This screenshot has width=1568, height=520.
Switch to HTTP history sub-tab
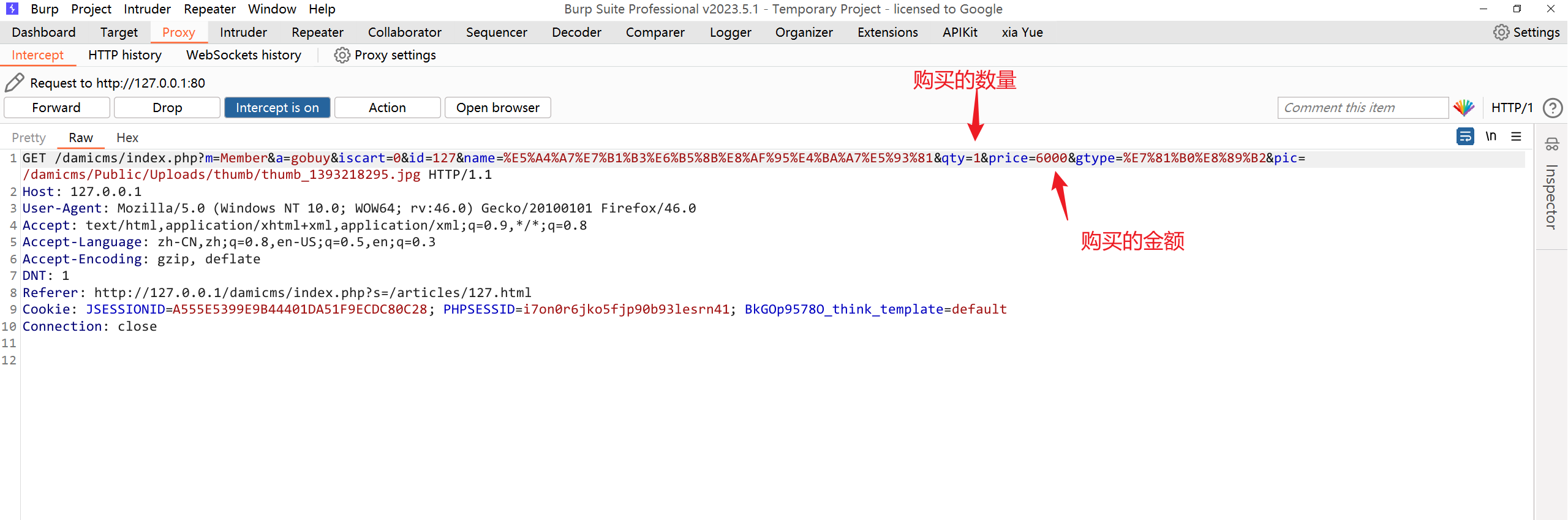125,55
